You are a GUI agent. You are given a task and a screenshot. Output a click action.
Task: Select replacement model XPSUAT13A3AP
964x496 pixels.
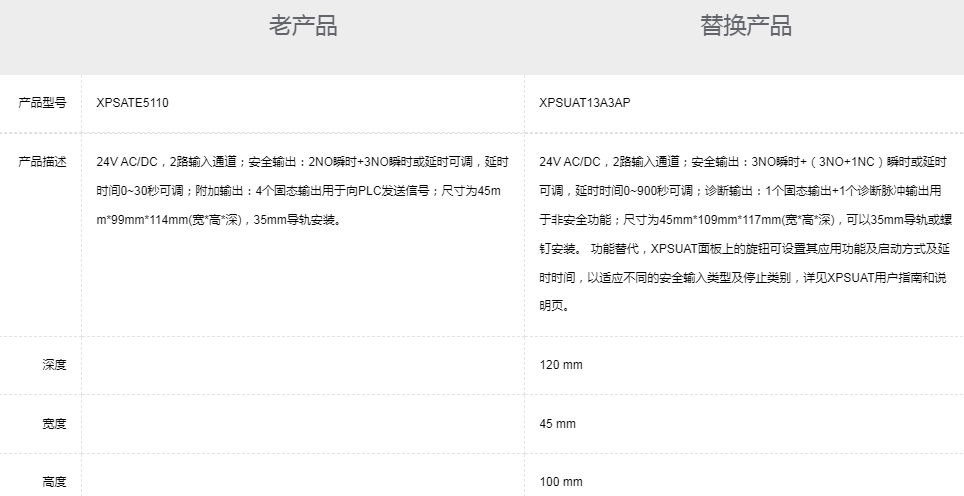click(585, 103)
